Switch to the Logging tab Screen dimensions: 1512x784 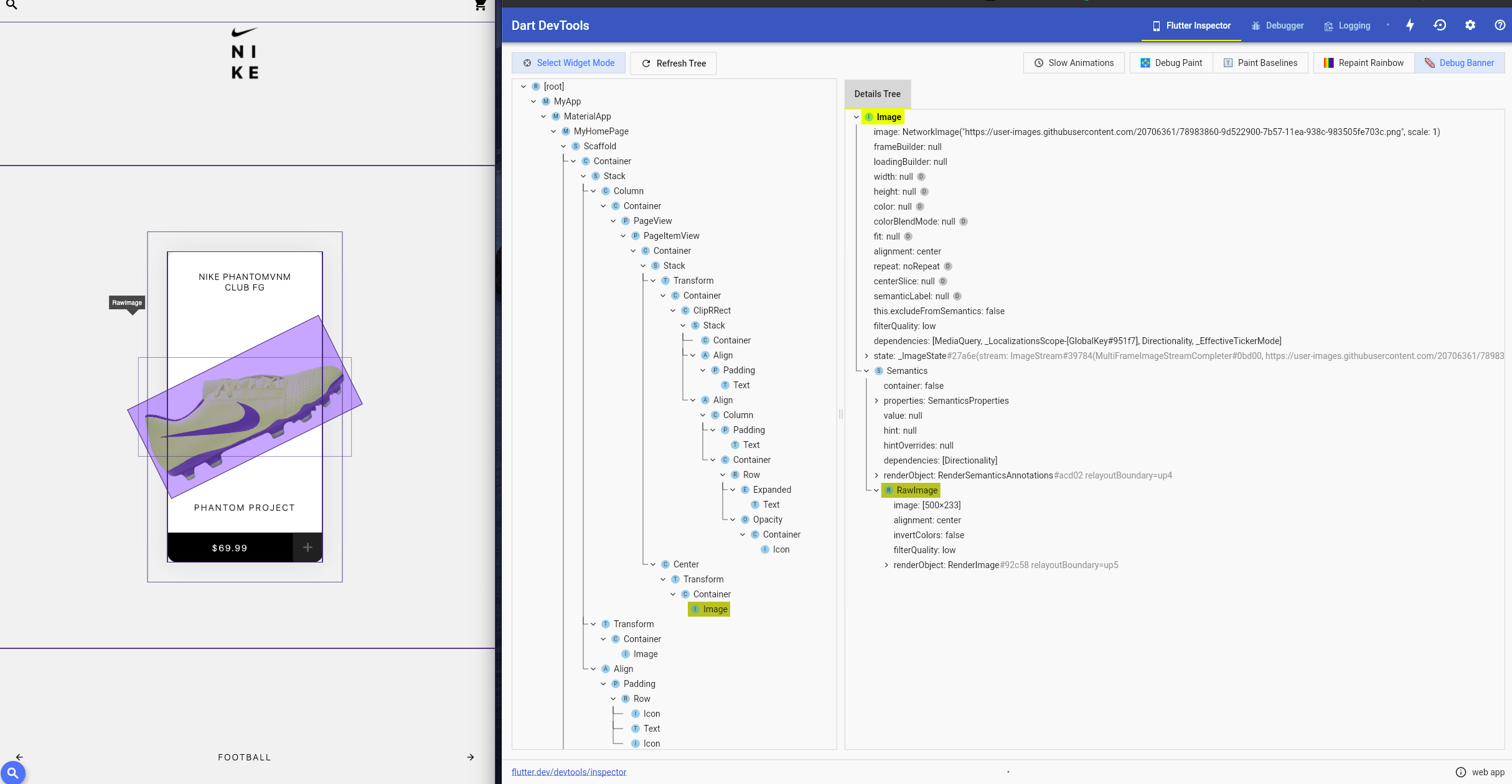coord(1347,26)
